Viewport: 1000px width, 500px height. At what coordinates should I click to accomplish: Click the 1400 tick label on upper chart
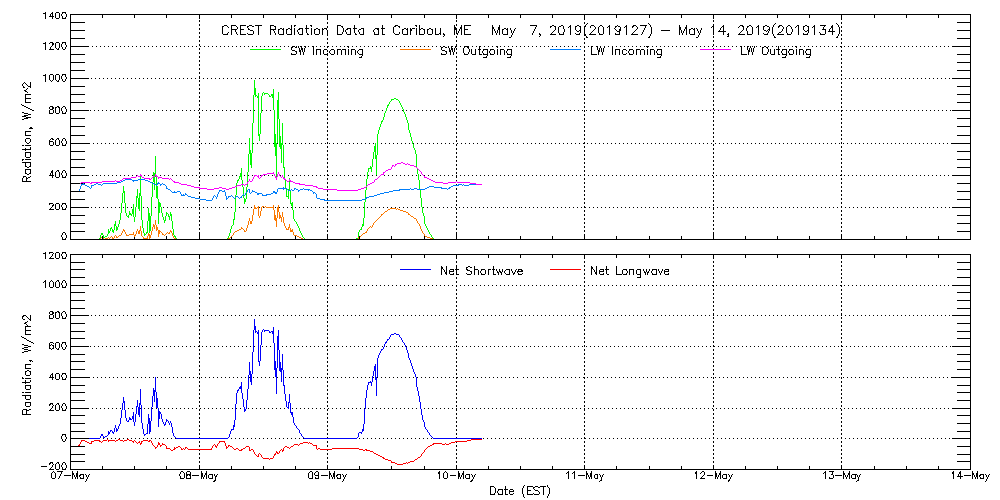coord(54,18)
